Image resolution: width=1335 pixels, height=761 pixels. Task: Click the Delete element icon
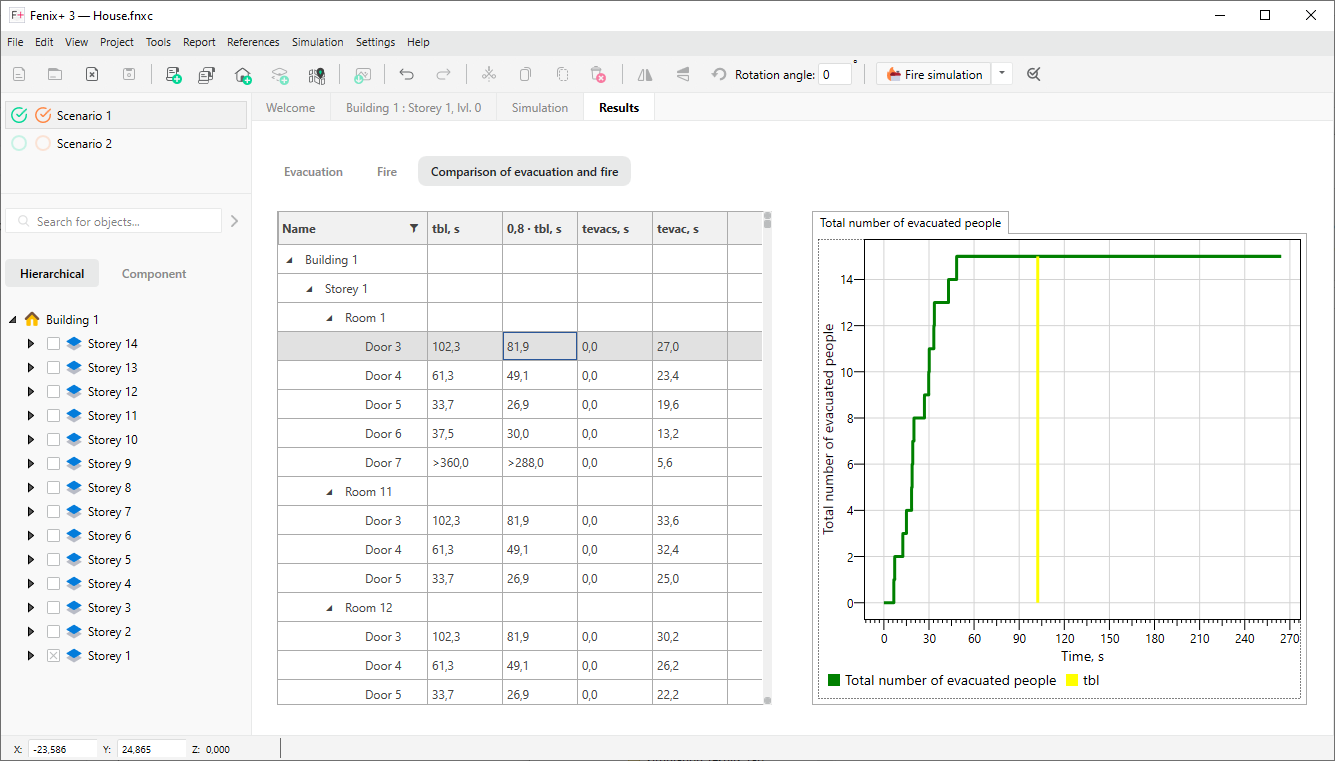(598, 73)
